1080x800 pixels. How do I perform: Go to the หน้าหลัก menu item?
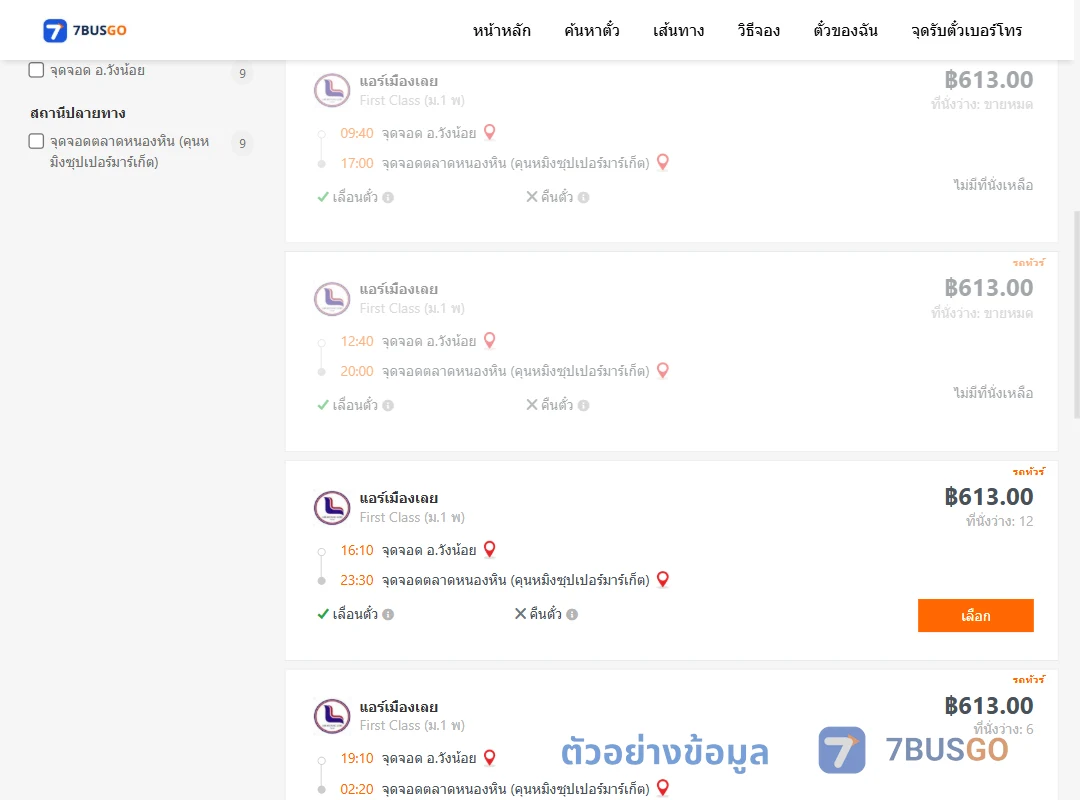[x=501, y=30]
